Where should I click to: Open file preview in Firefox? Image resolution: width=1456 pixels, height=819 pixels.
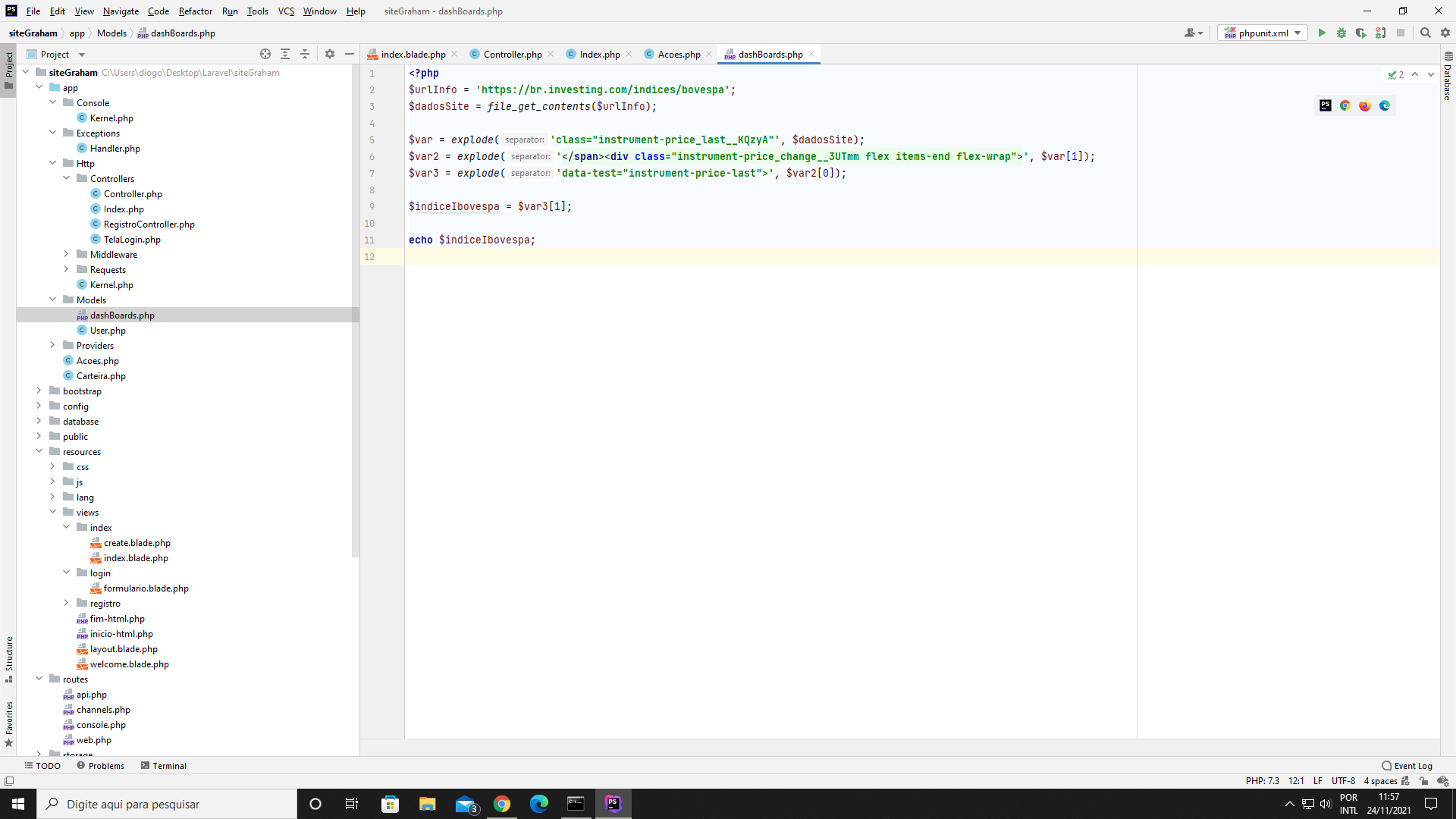pyautogui.click(x=1365, y=105)
